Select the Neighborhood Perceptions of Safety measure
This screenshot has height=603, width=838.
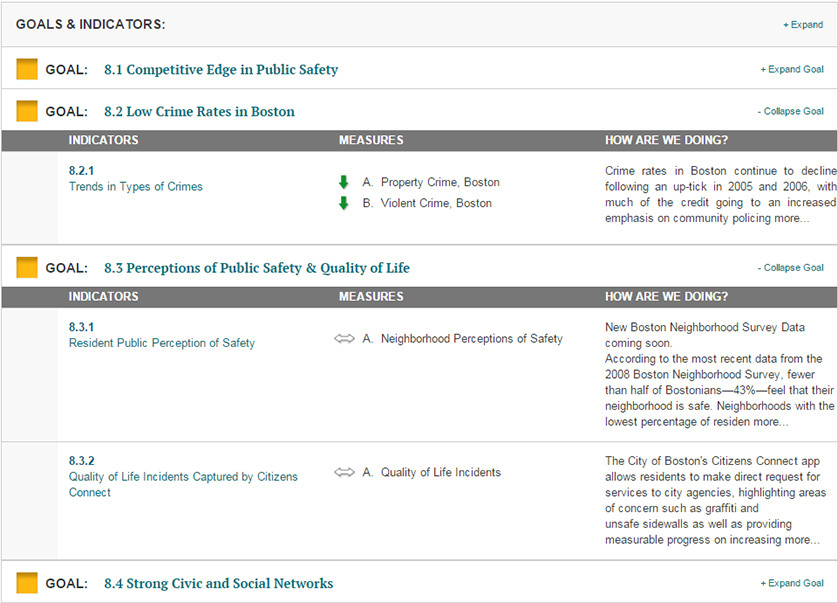[471, 338]
